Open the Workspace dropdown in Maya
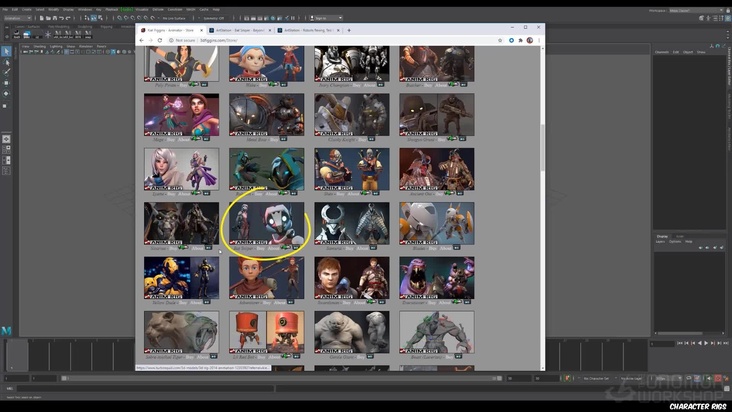The width and height of the screenshot is (732, 412). (695, 9)
